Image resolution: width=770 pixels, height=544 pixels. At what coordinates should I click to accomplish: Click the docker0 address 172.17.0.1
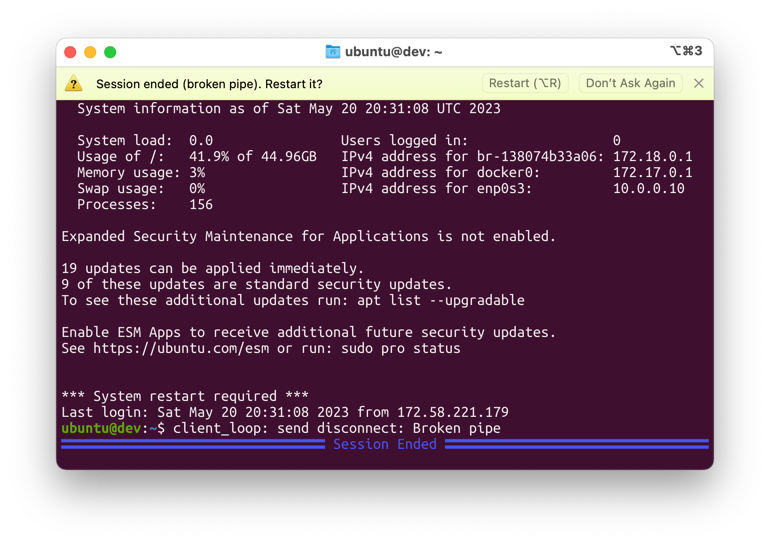coord(652,172)
